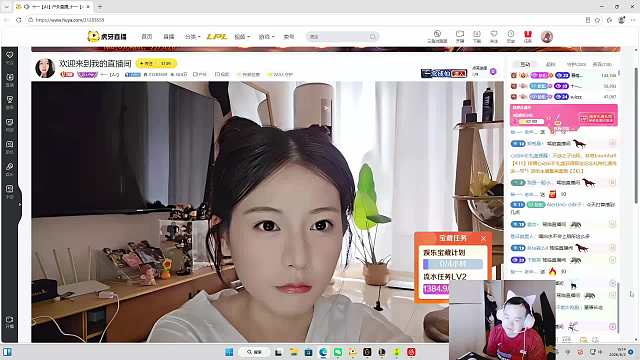The height and width of the screenshot is (360, 640).
Task: Open File Explorer from the taskbar
Action: [293, 352]
